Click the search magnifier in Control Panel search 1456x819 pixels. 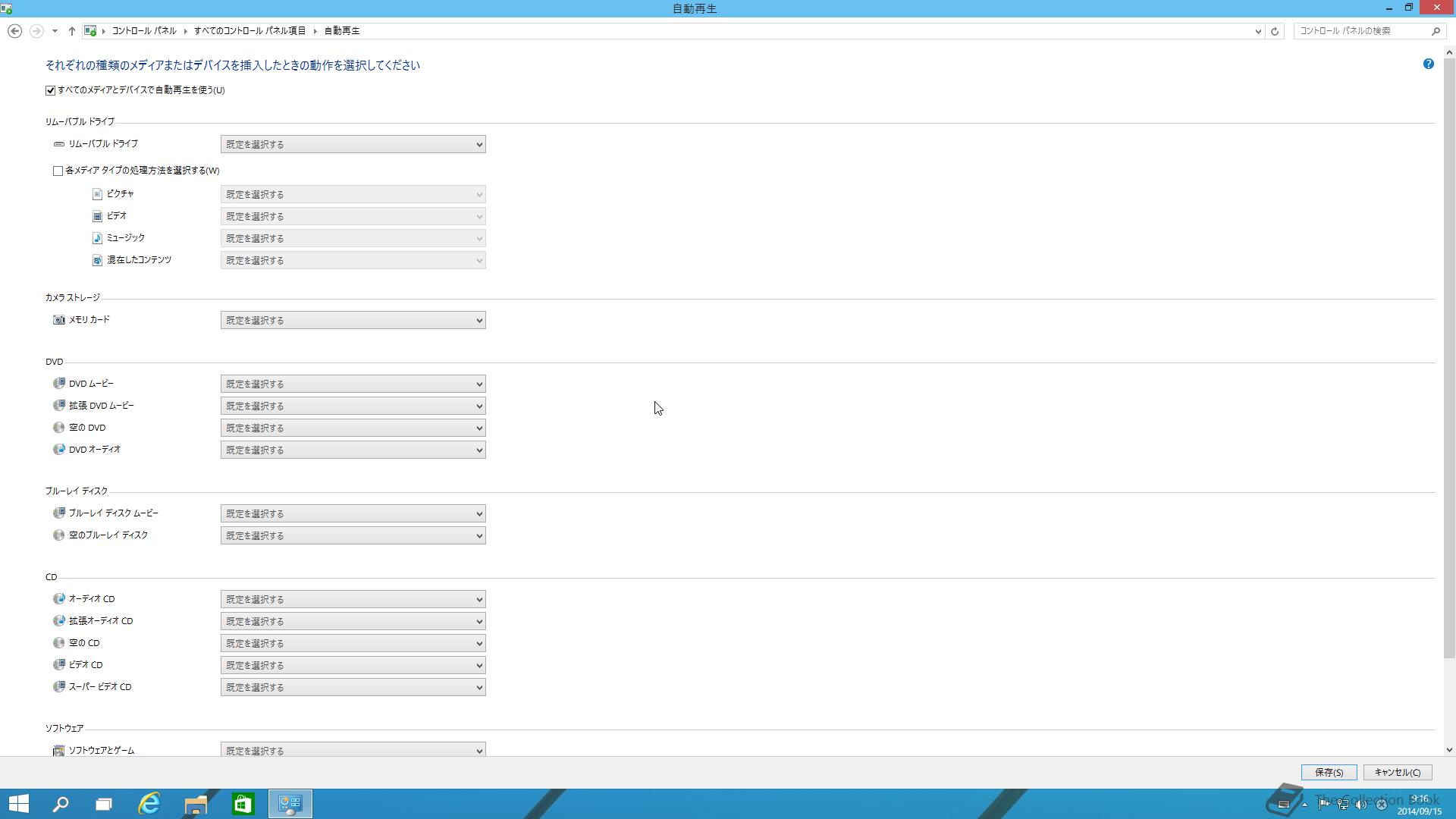(1436, 31)
